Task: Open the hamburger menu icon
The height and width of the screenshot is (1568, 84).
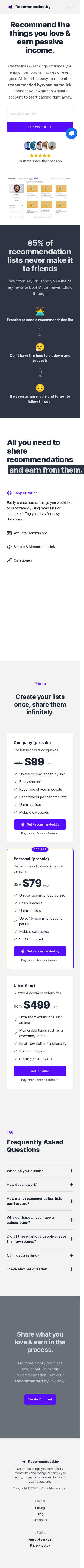Action: (71, 7)
